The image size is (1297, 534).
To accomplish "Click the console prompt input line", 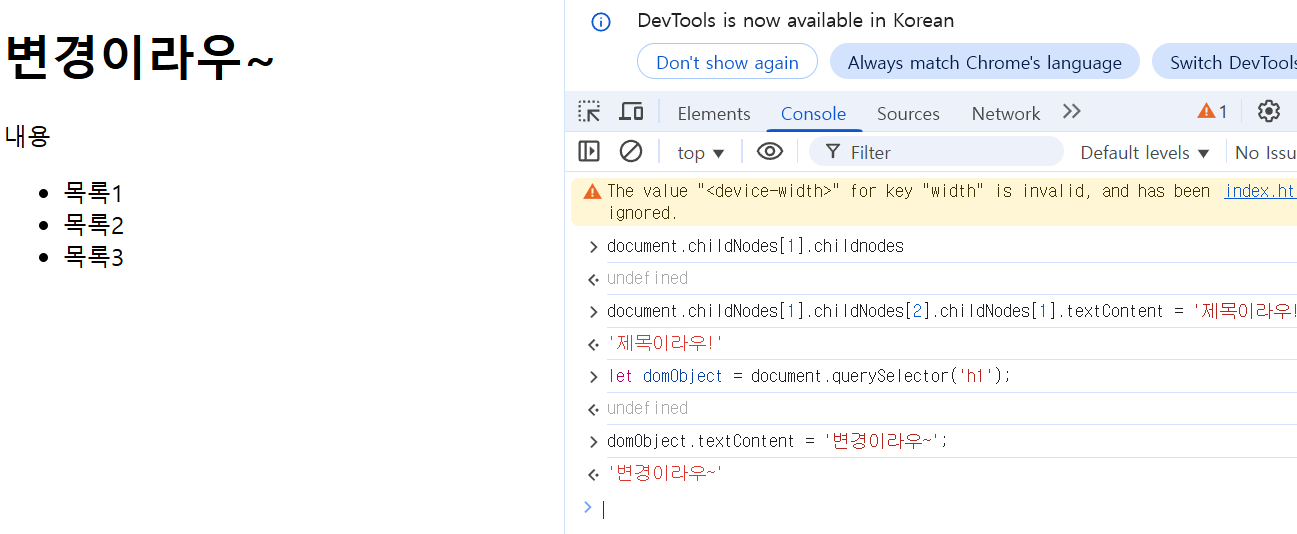I will [x=940, y=509].
